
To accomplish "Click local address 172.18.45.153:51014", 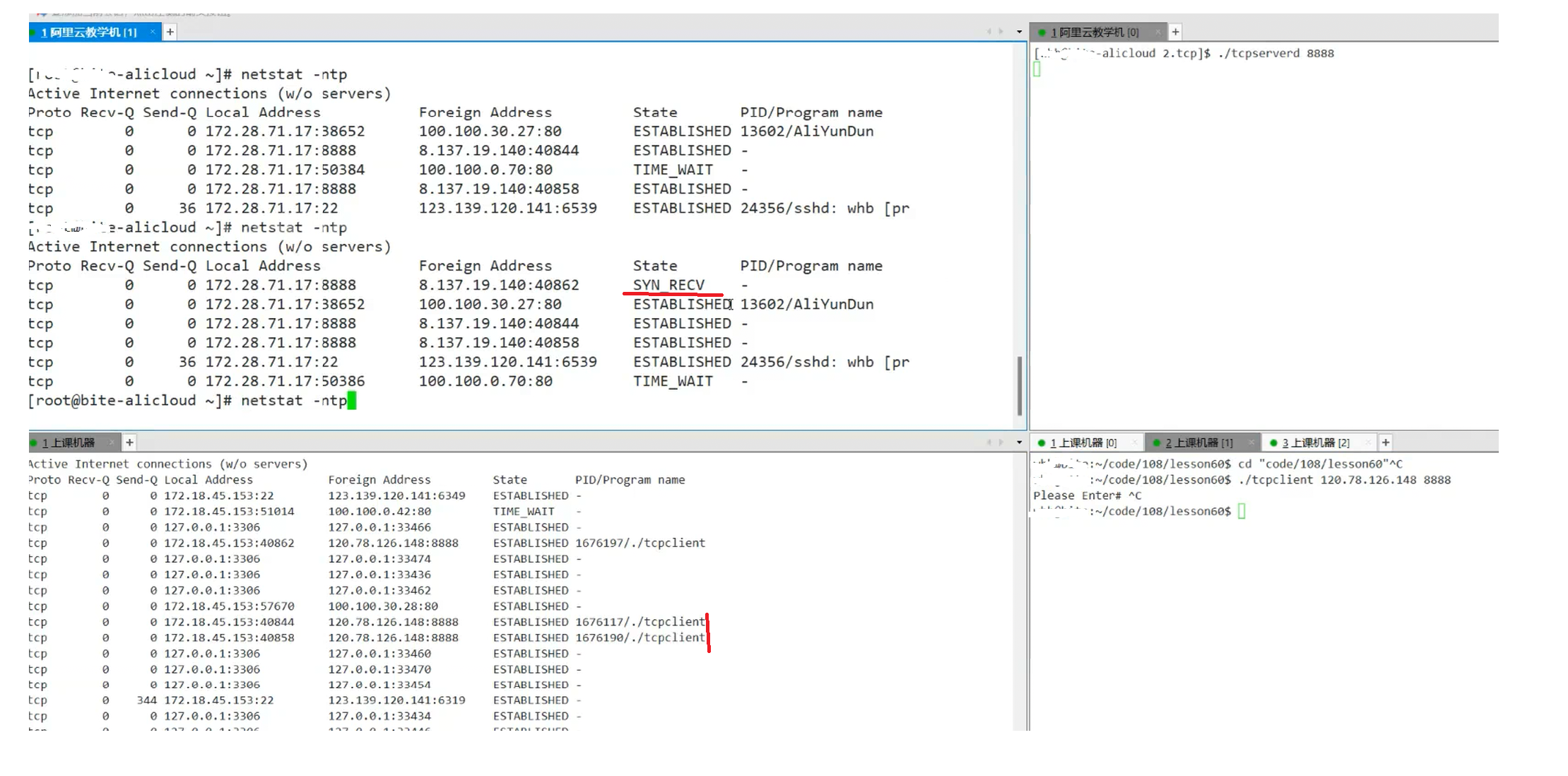I will (x=229, y=511).
